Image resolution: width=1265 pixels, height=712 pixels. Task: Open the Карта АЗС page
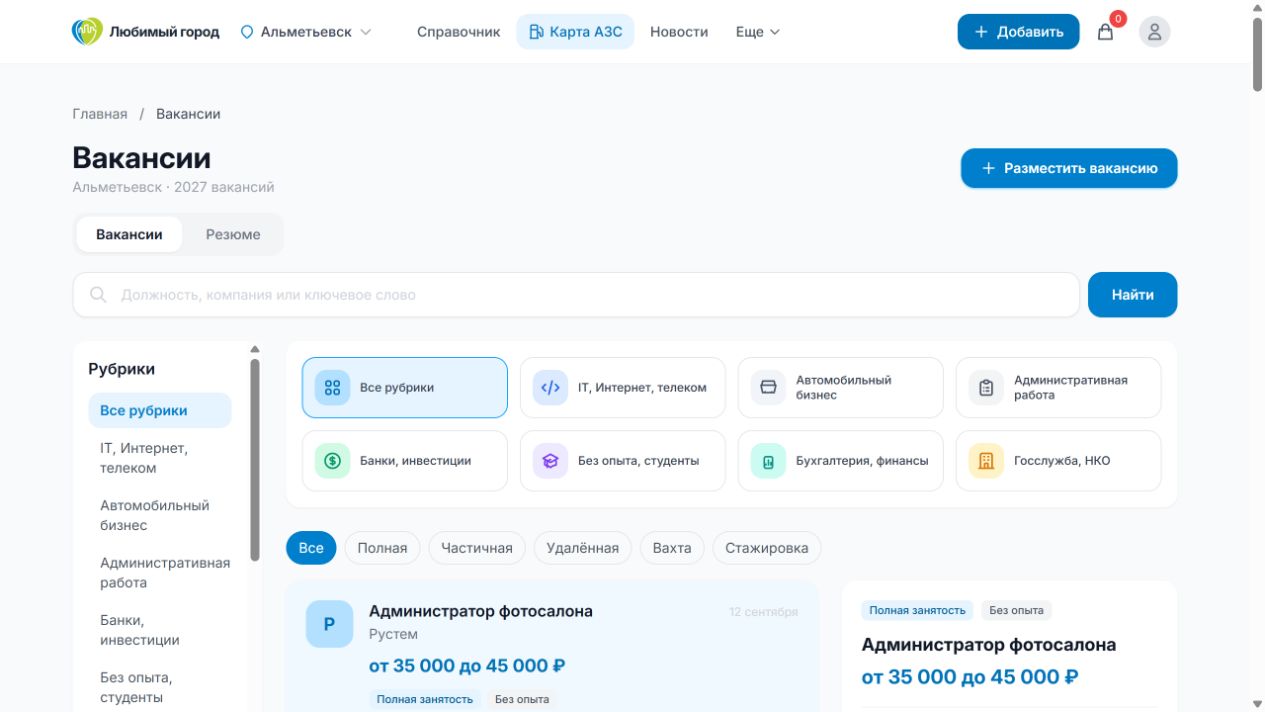[575, 32]
